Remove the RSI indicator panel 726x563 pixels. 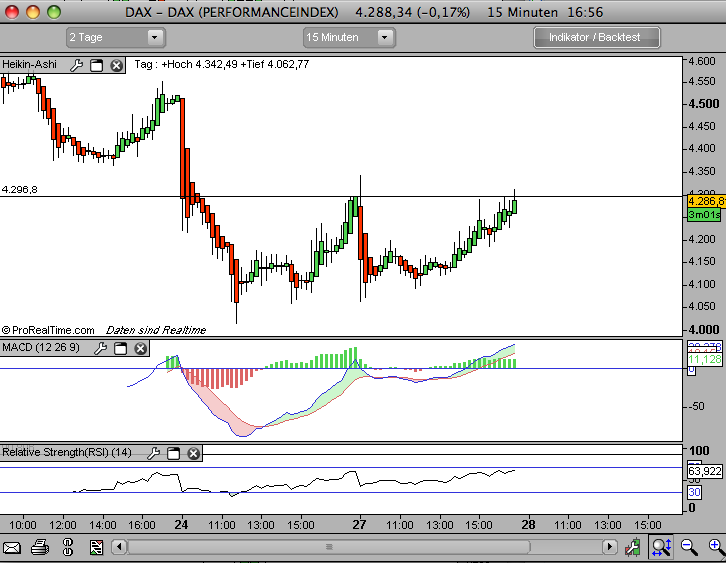pos(194,453)
